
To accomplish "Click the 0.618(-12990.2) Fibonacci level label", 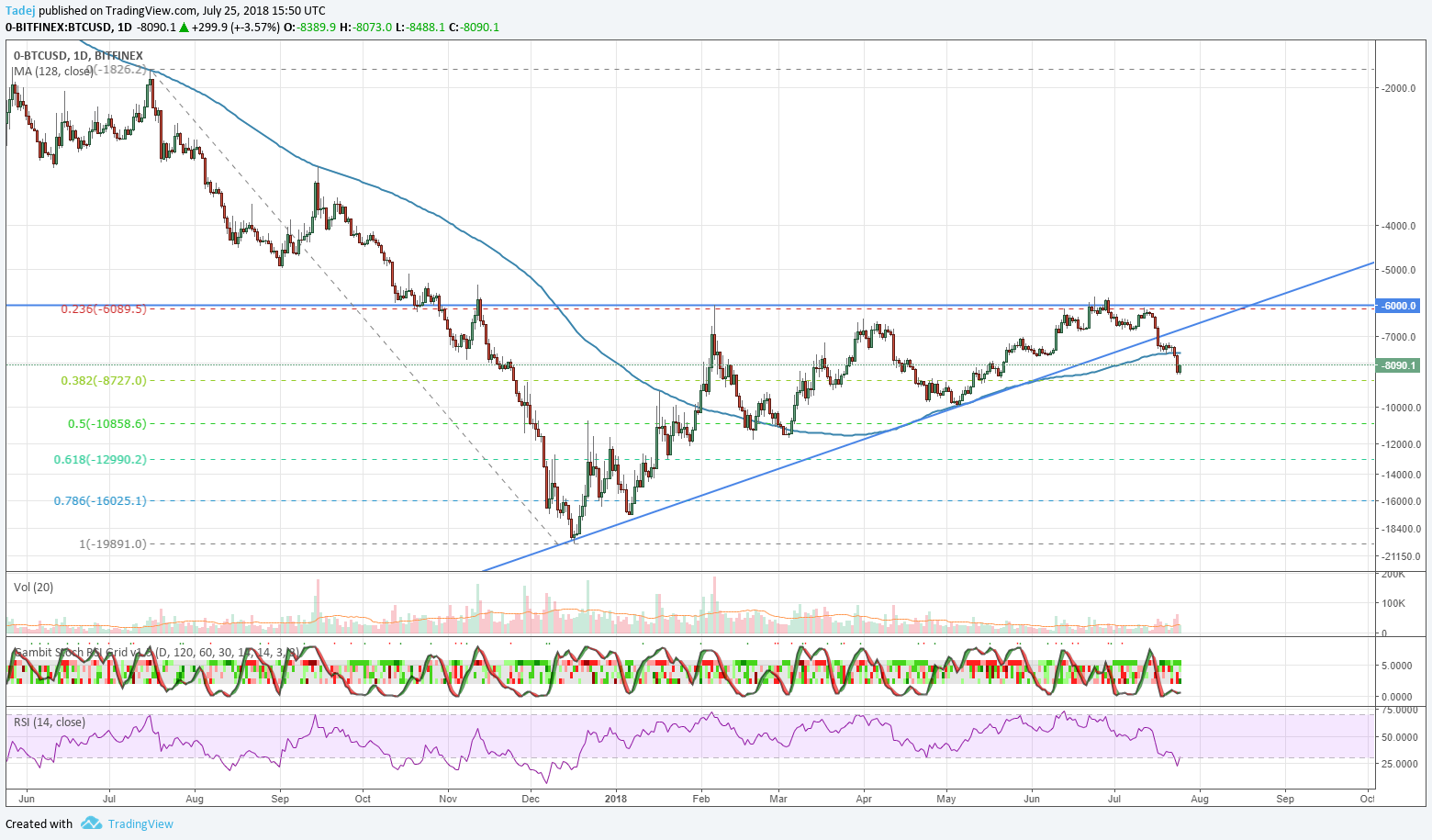I will pos(100,459).
